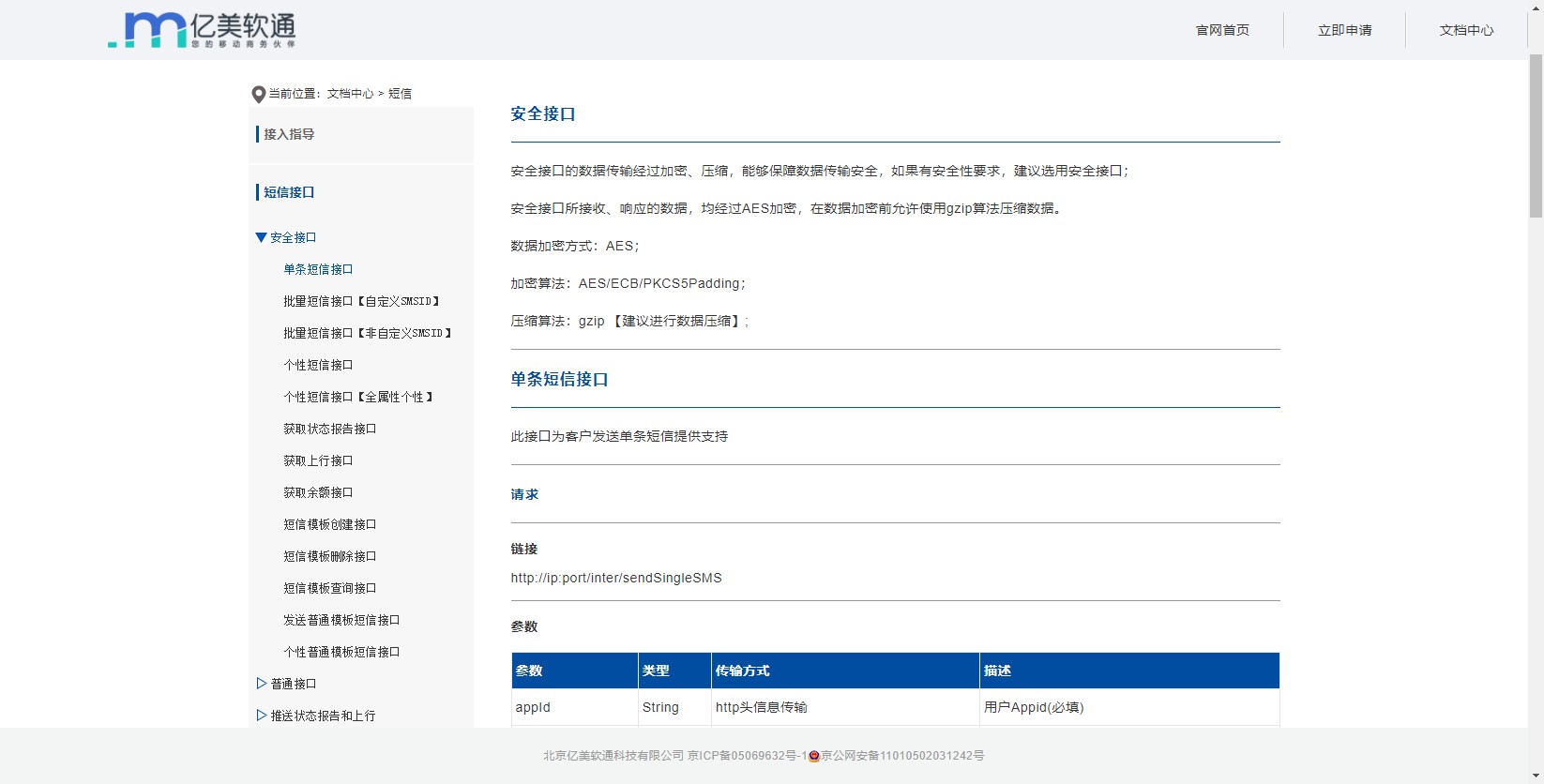Click 京公网安备11010502031242号 footer link
1544x784 pixels.
pos(902,756)
